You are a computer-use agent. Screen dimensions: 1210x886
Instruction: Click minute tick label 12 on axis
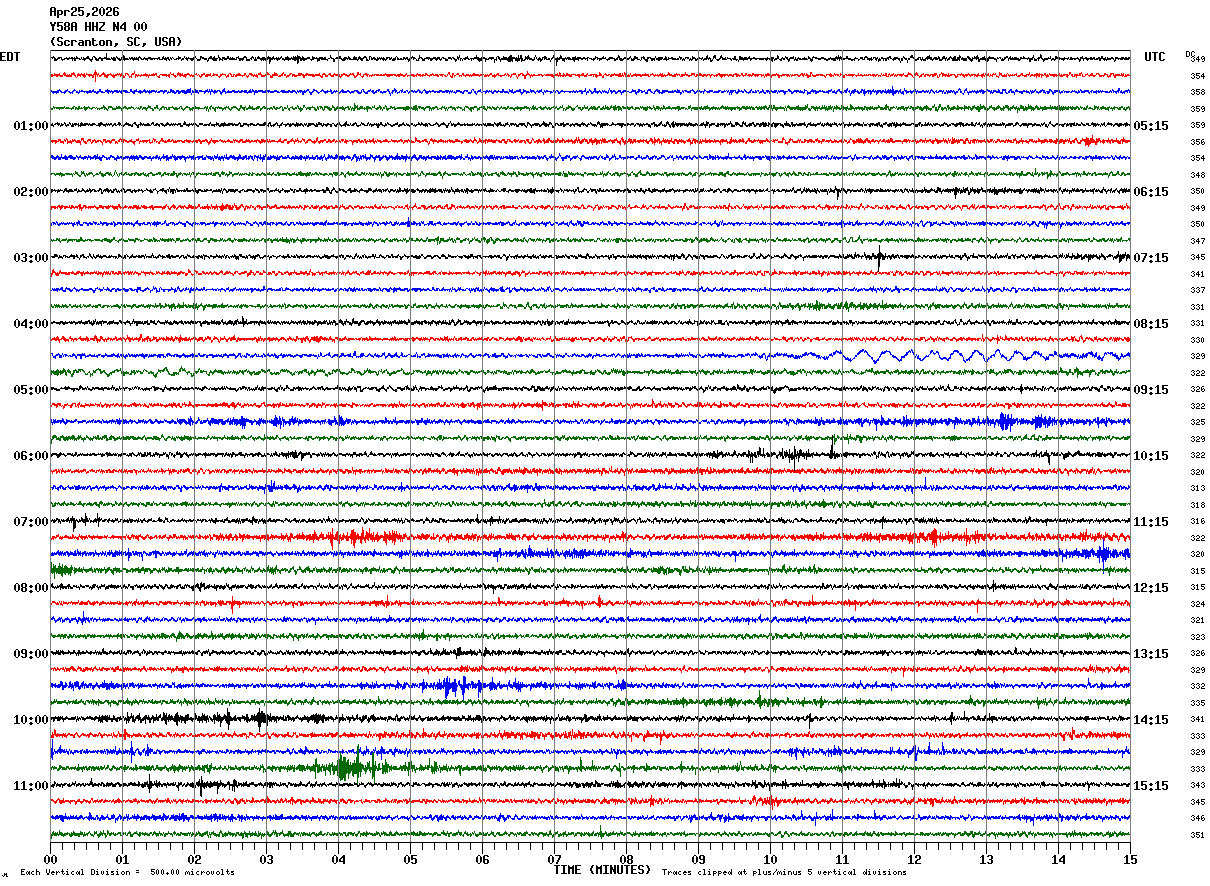(x=914, y=859)
